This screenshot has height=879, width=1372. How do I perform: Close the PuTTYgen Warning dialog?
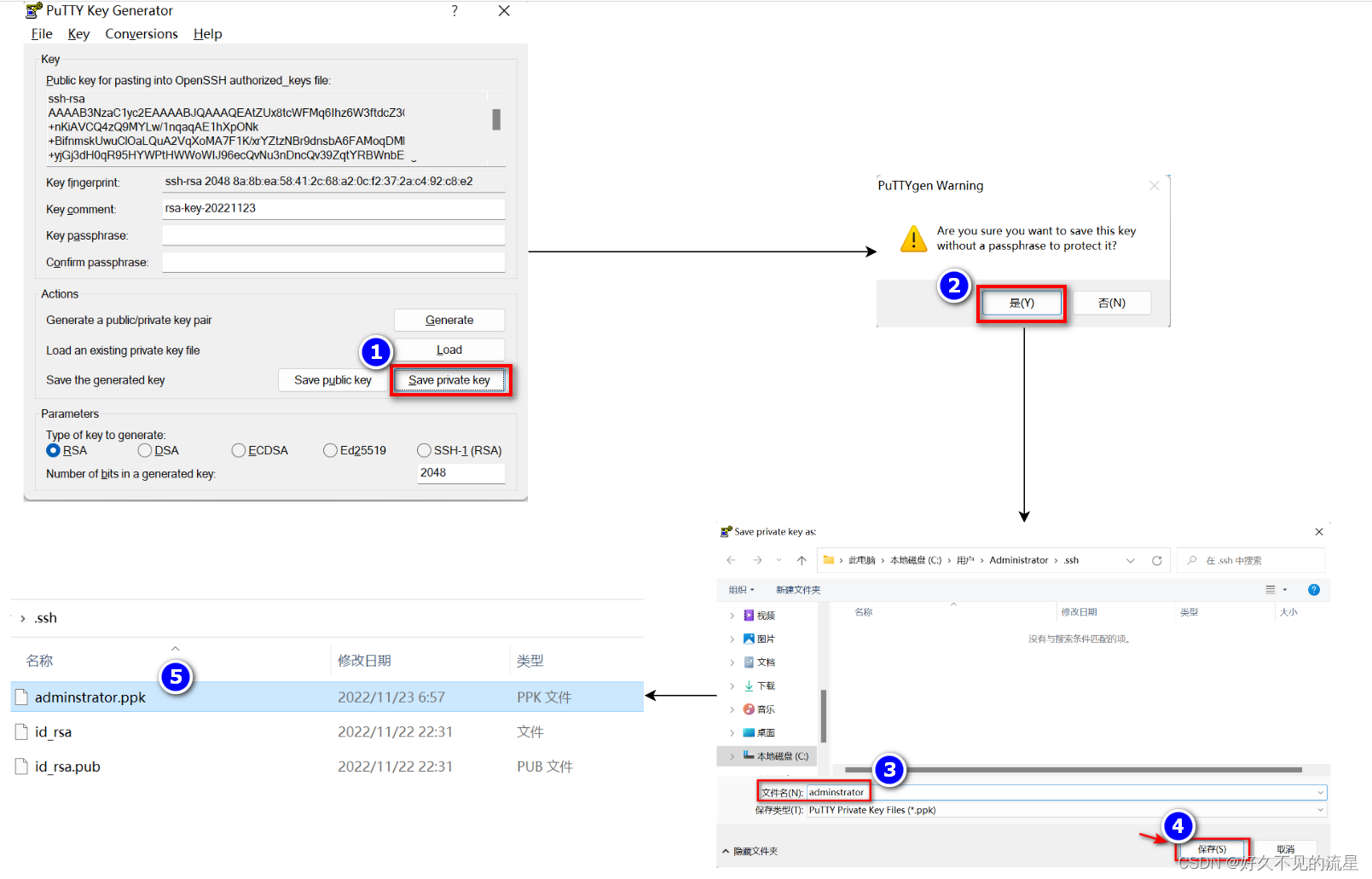click(1154, 185)
